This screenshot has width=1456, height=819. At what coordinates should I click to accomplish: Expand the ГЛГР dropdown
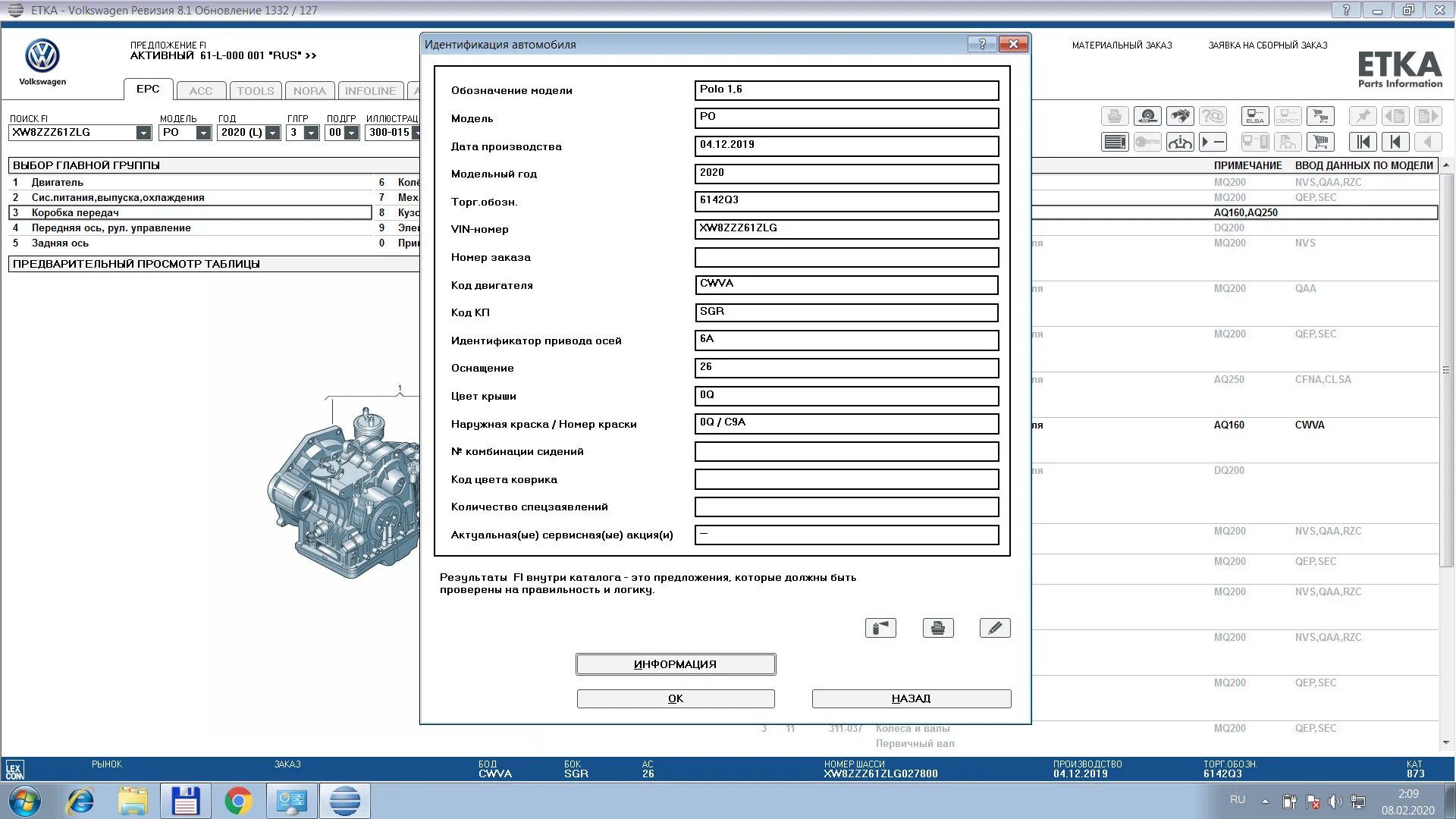(x=311, y=133)
